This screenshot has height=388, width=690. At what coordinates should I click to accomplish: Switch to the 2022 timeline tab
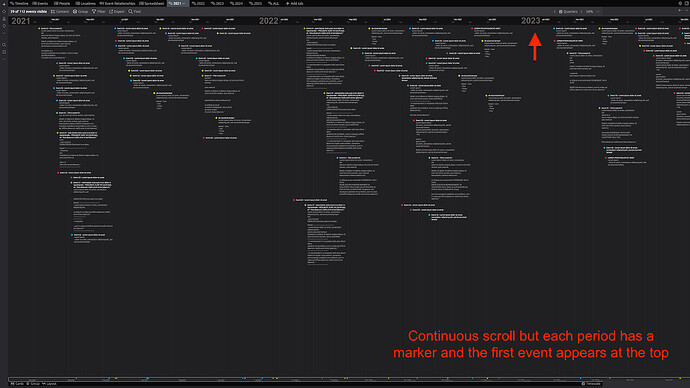coord(198,3)
